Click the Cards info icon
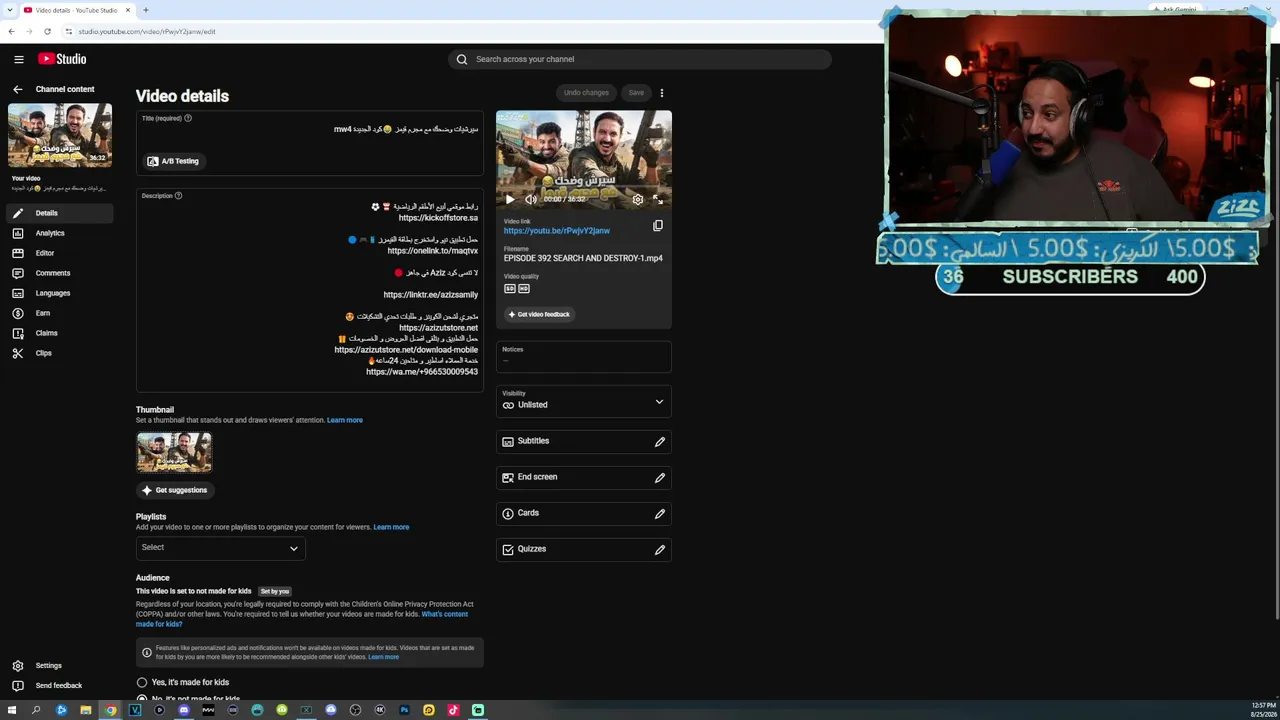The image size is (1280, 720). click(508, 513)
